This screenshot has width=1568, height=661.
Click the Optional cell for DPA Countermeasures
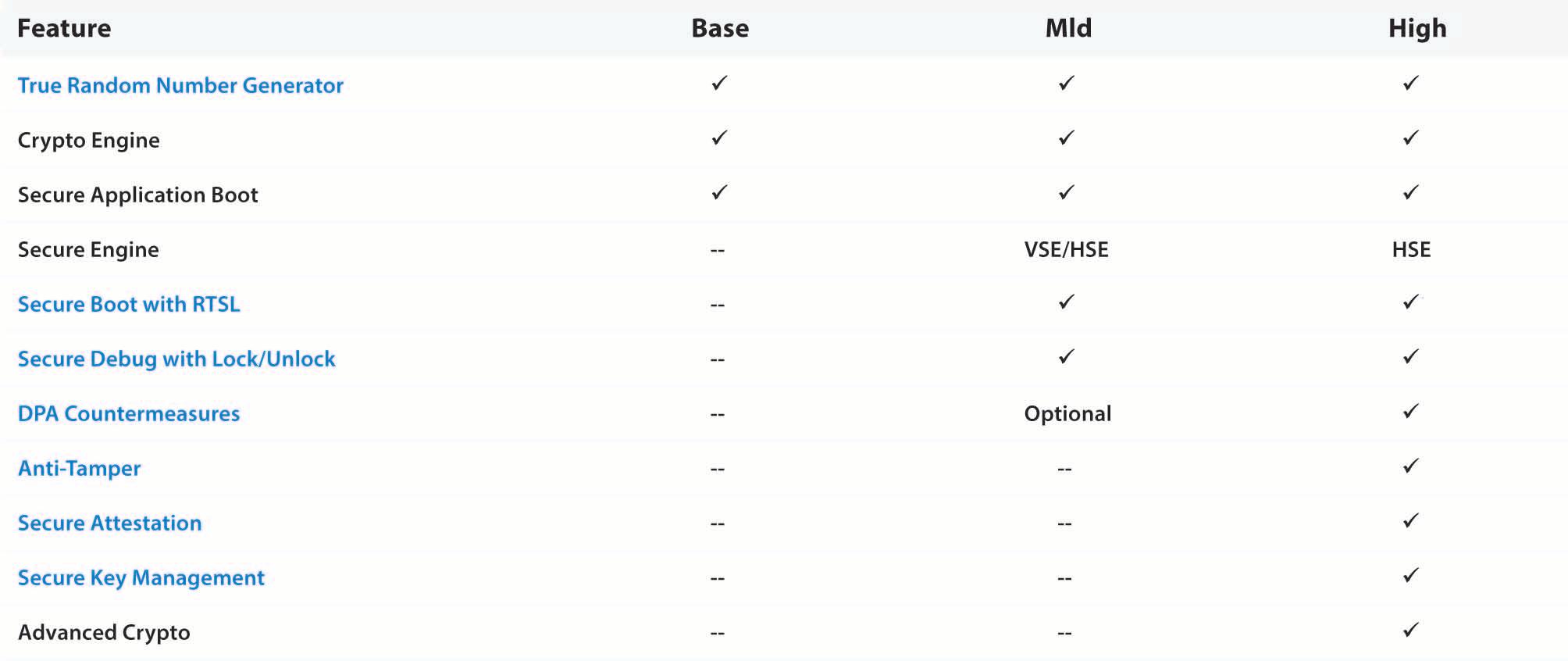[x=1067, y=413]
